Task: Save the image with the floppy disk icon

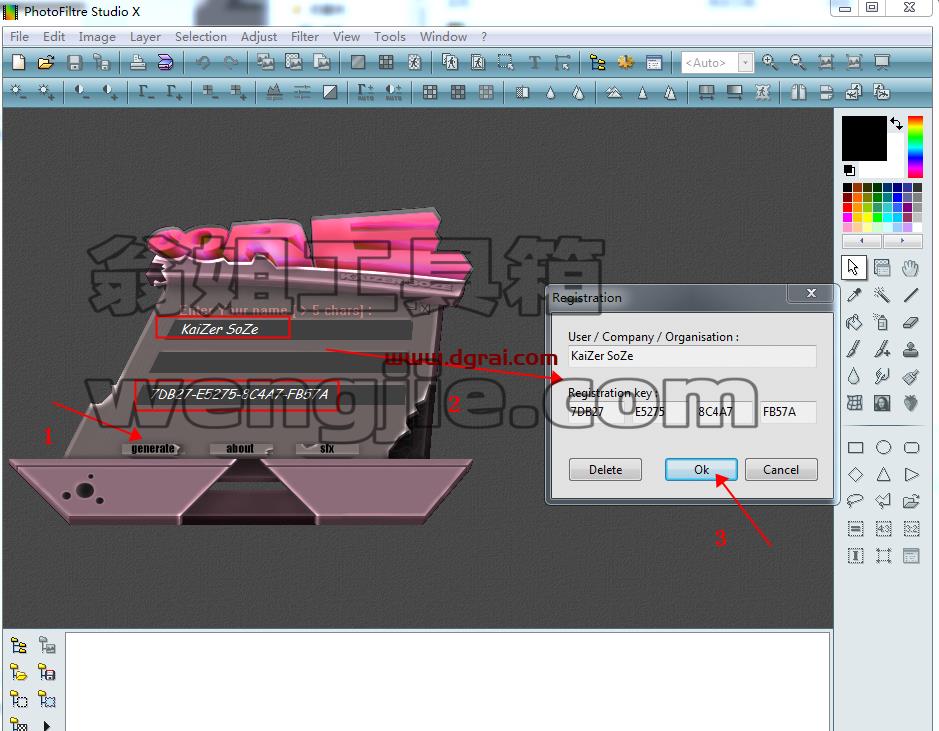Action: tap(74, 62)
